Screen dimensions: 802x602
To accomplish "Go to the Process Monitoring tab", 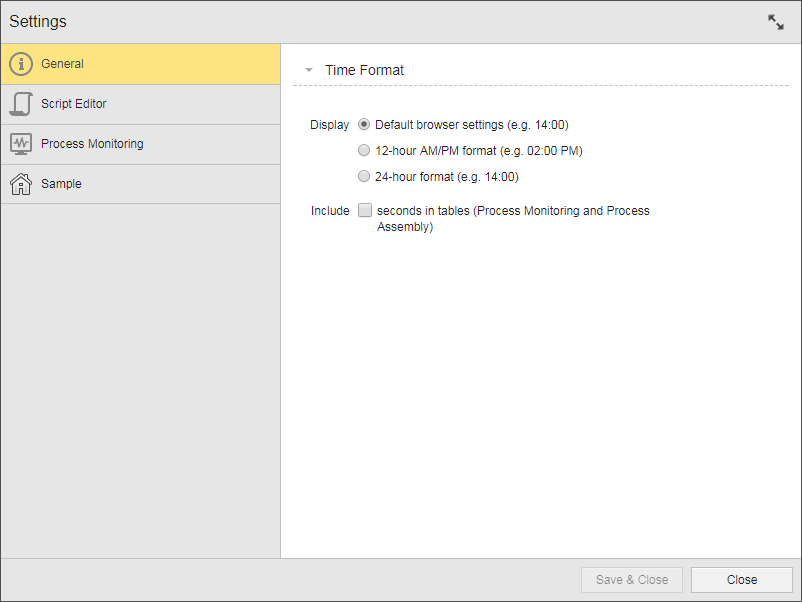I will coord(92,144).
